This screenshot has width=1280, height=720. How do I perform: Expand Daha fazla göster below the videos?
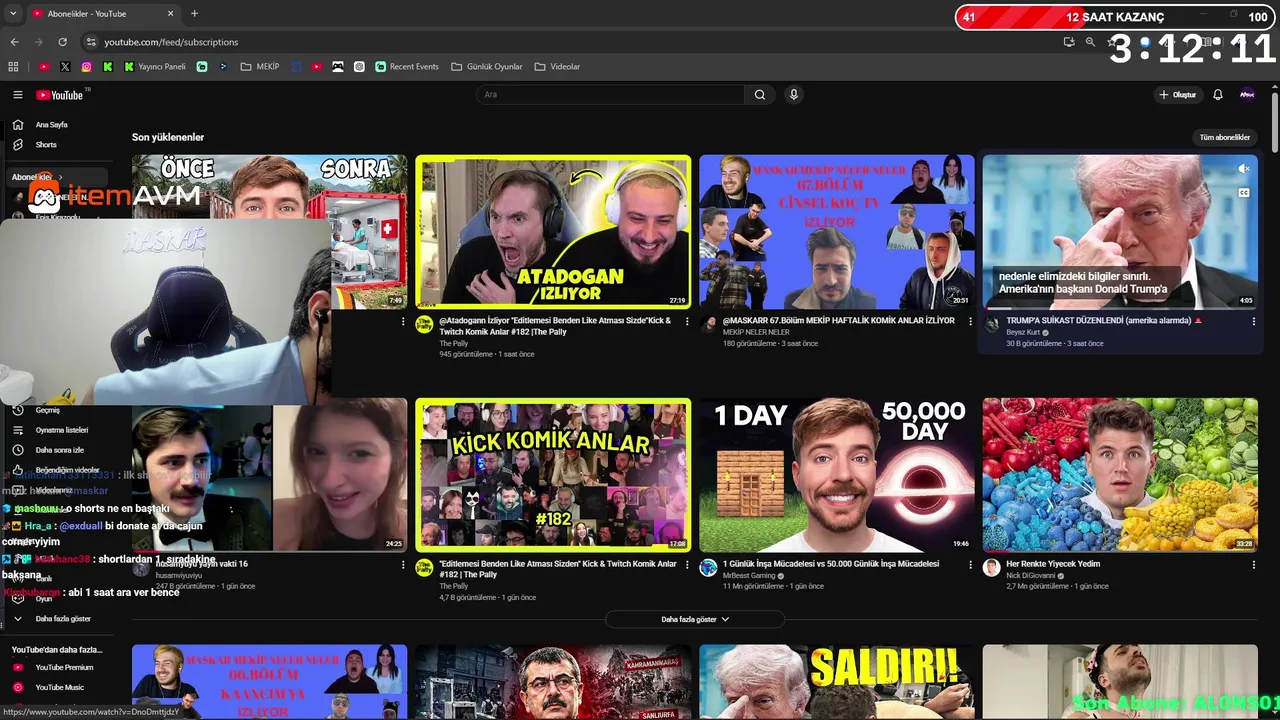click(x=695, y=619)
